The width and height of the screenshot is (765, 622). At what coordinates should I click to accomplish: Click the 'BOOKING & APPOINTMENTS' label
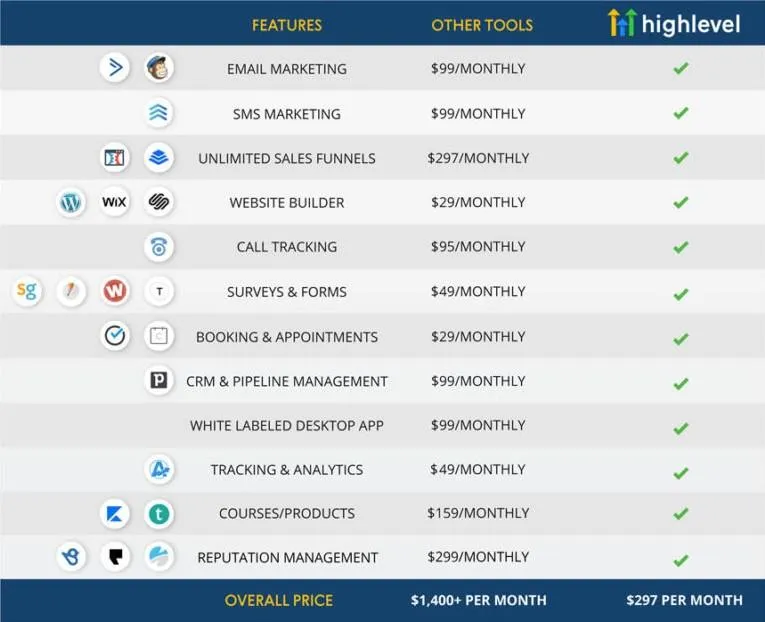pos(287,337)
